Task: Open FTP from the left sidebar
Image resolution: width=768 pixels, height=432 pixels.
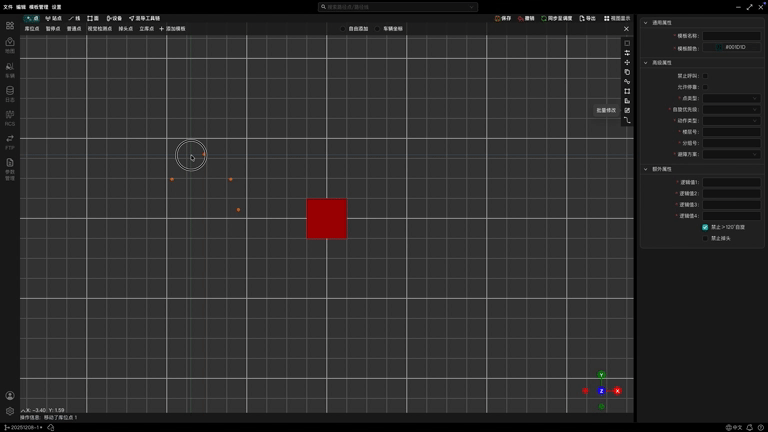Action: point(10,141)
